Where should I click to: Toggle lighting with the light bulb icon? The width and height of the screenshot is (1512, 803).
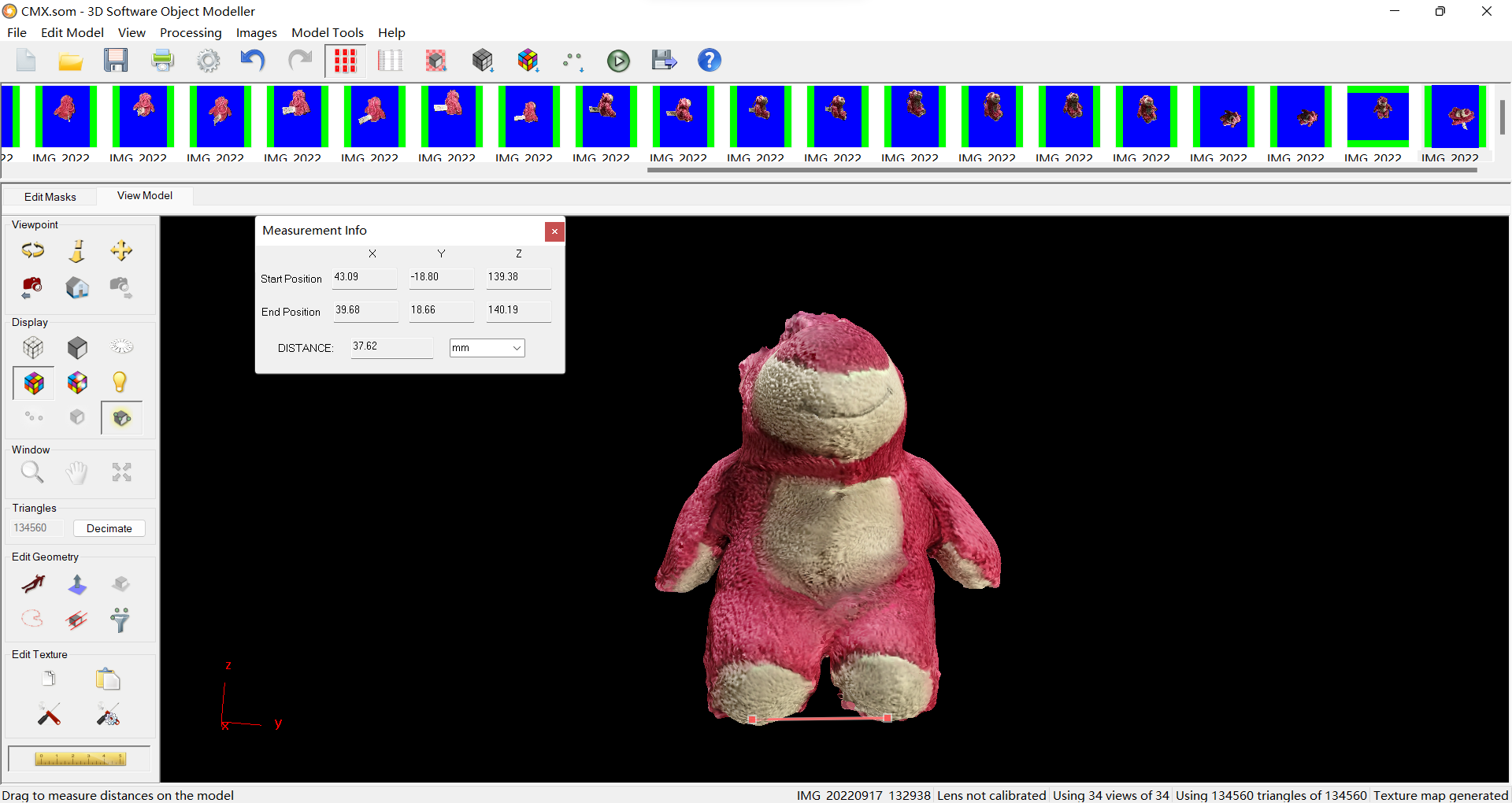[120, 383]
